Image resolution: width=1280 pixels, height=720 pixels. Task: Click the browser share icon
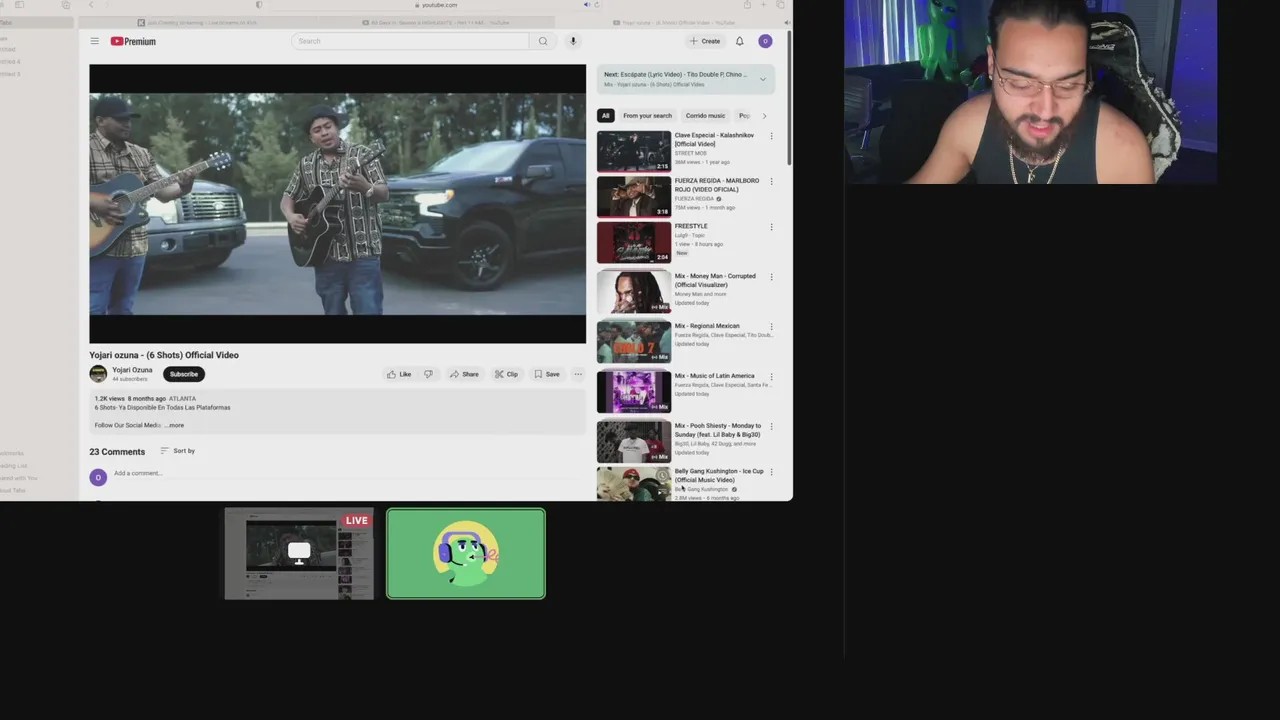tap(747, 5)
